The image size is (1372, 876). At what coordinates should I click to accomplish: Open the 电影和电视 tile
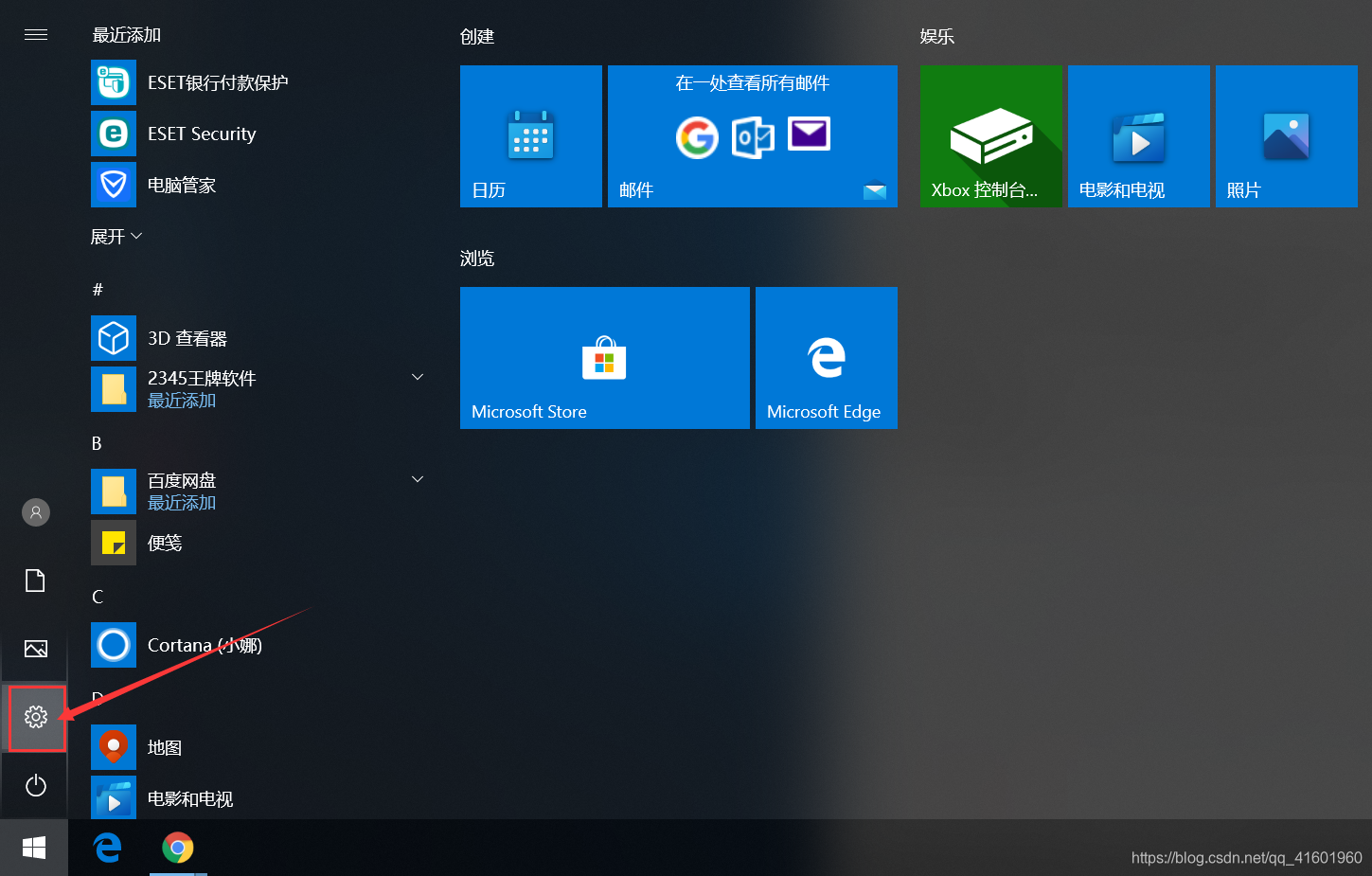coord(1139,136)
